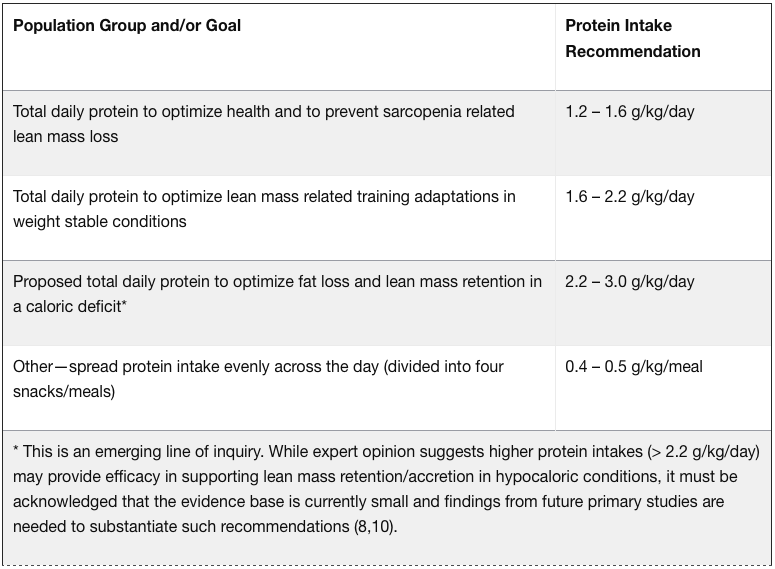Click the leading asterisk of the footnote

pyautogui.click(x=16, y=452)
